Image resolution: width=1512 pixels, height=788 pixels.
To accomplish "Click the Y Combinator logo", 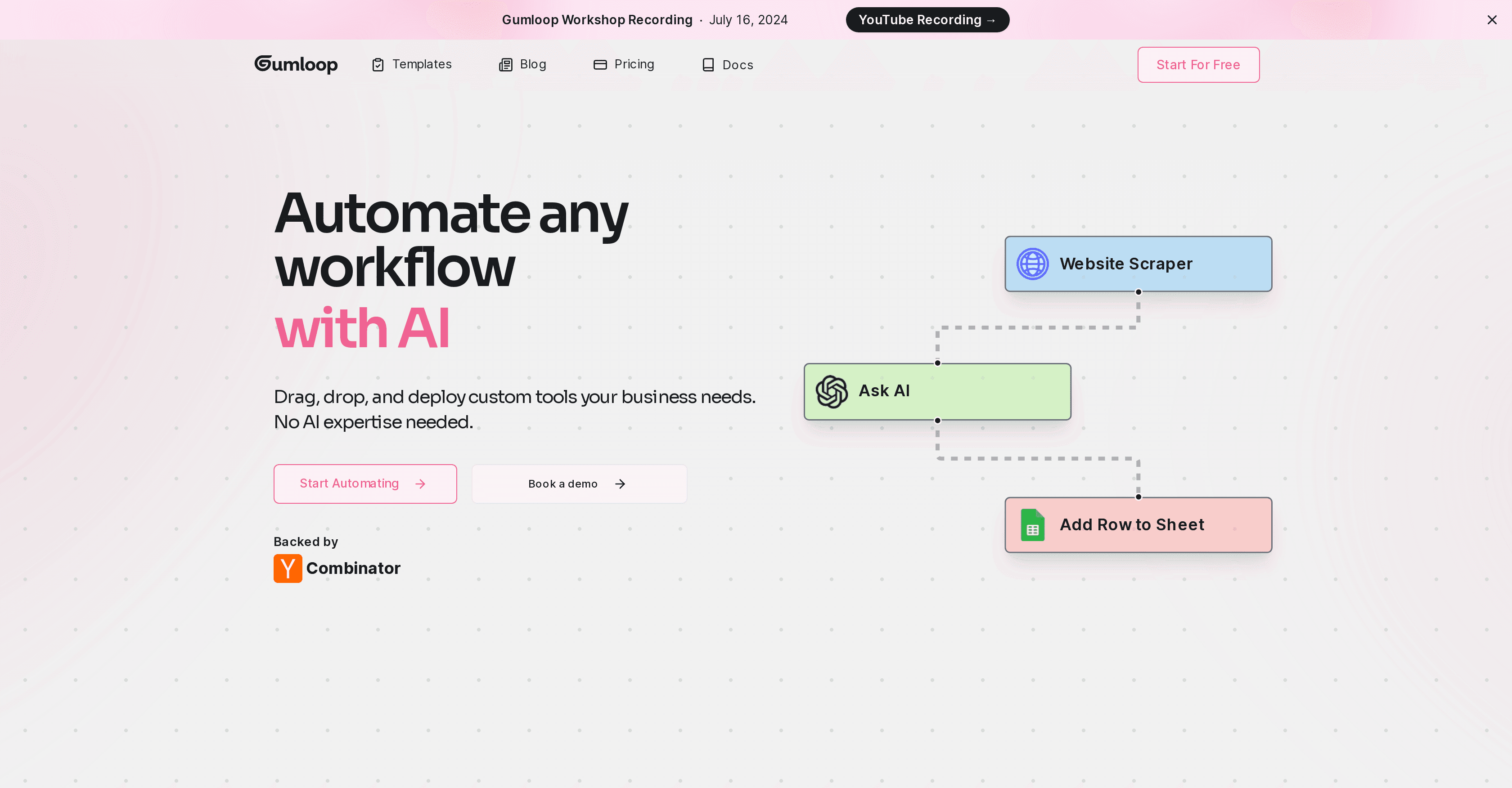I will pyautogui.click(x=288, y=568).
